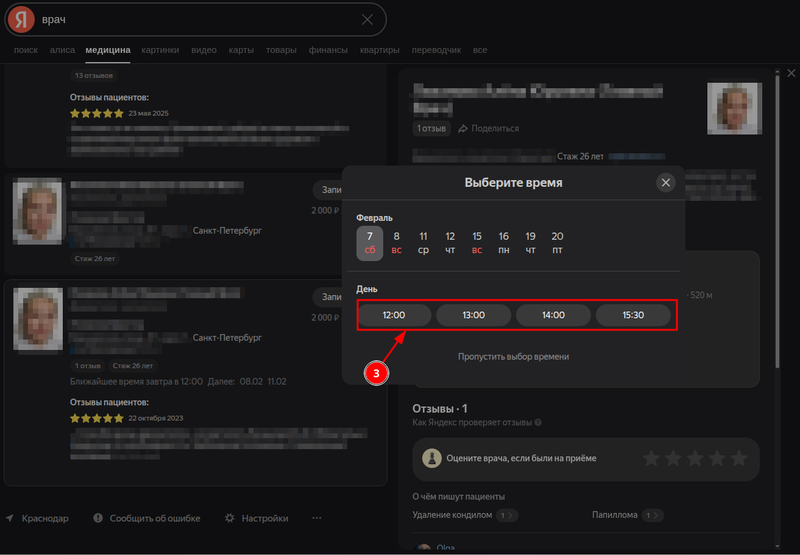Click 'Пропустить выбор времени' link

click(x=513, y=357)
